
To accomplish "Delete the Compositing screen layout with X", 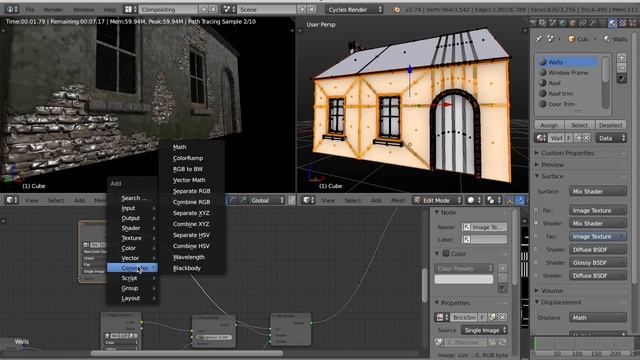I will pos(213,9).
